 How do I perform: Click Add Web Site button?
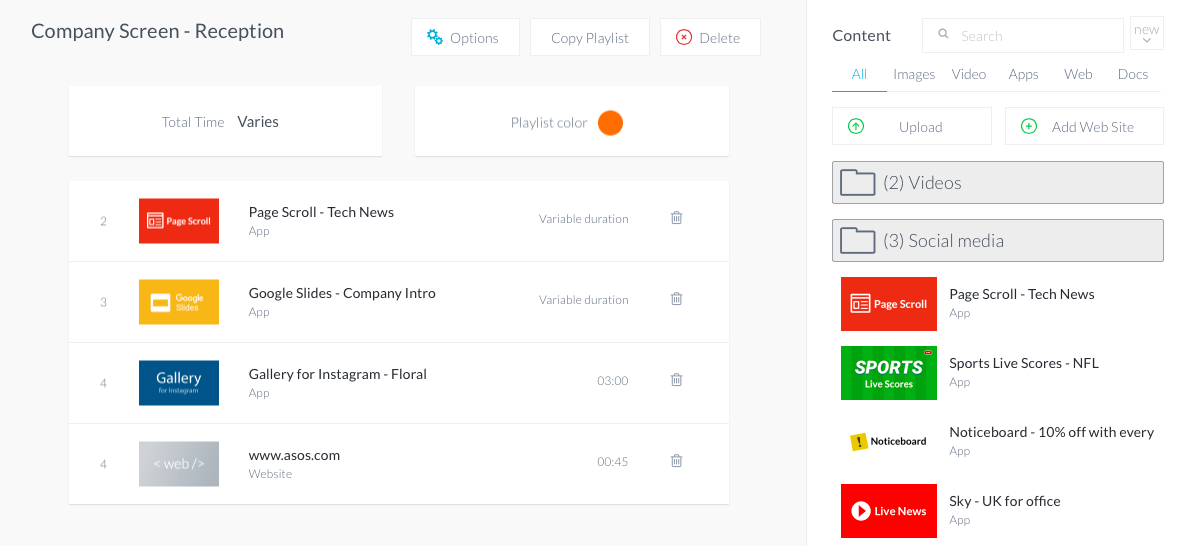1084,126
